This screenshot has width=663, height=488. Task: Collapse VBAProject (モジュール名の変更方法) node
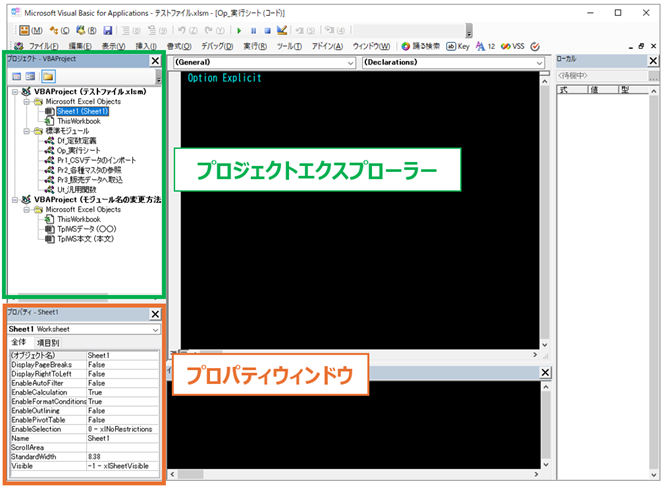(15, 200)
